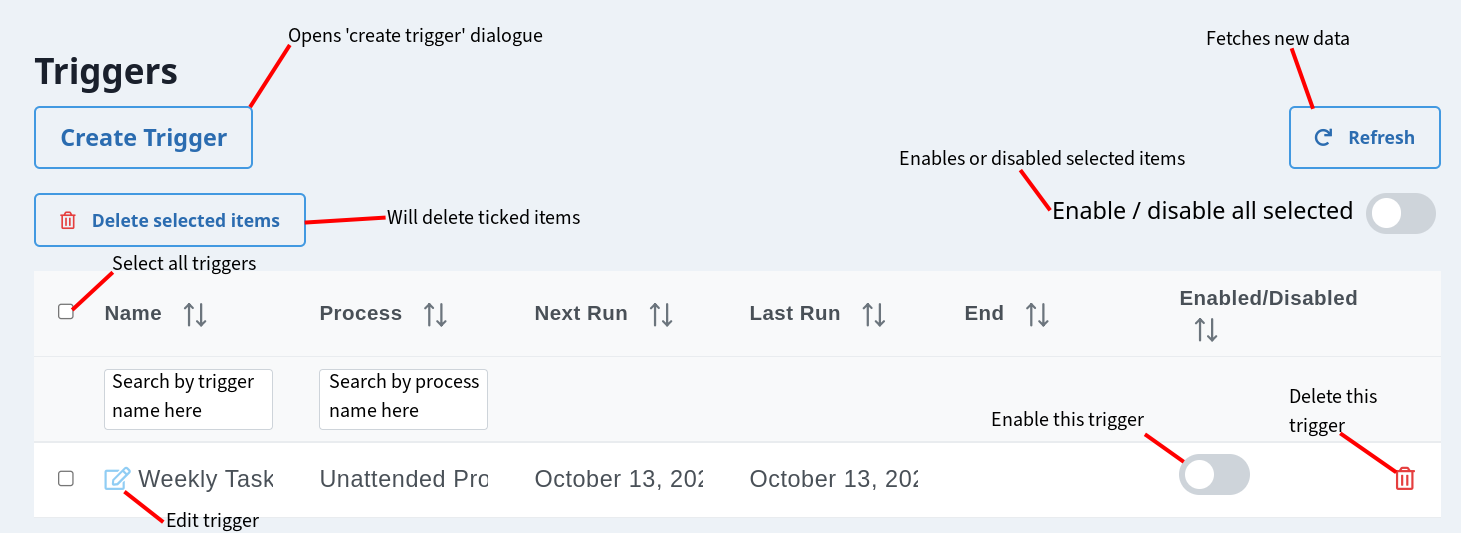Click the edit pencil icon for Weekly Task
1461x533 pixels.
pos(117,479)
